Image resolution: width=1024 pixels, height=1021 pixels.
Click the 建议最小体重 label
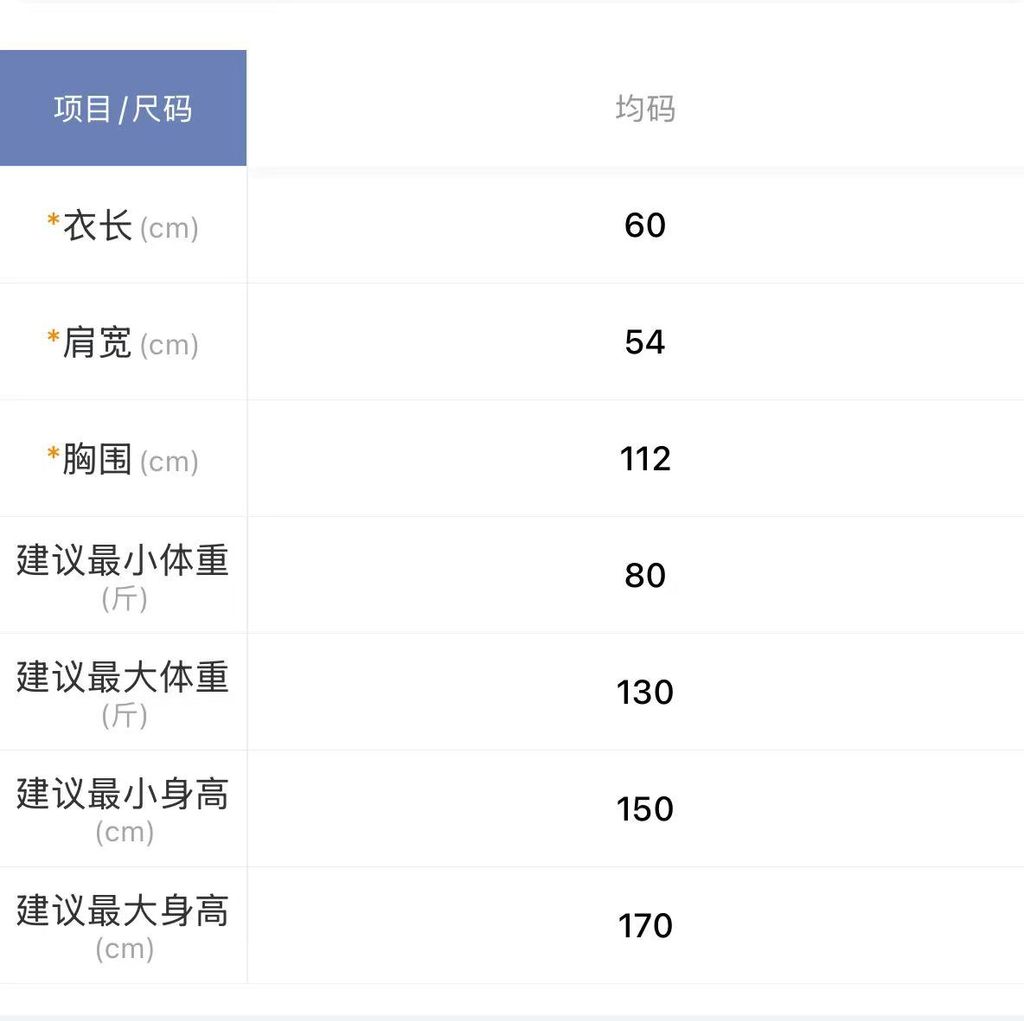pyautogui.click(x=123, y=561)
